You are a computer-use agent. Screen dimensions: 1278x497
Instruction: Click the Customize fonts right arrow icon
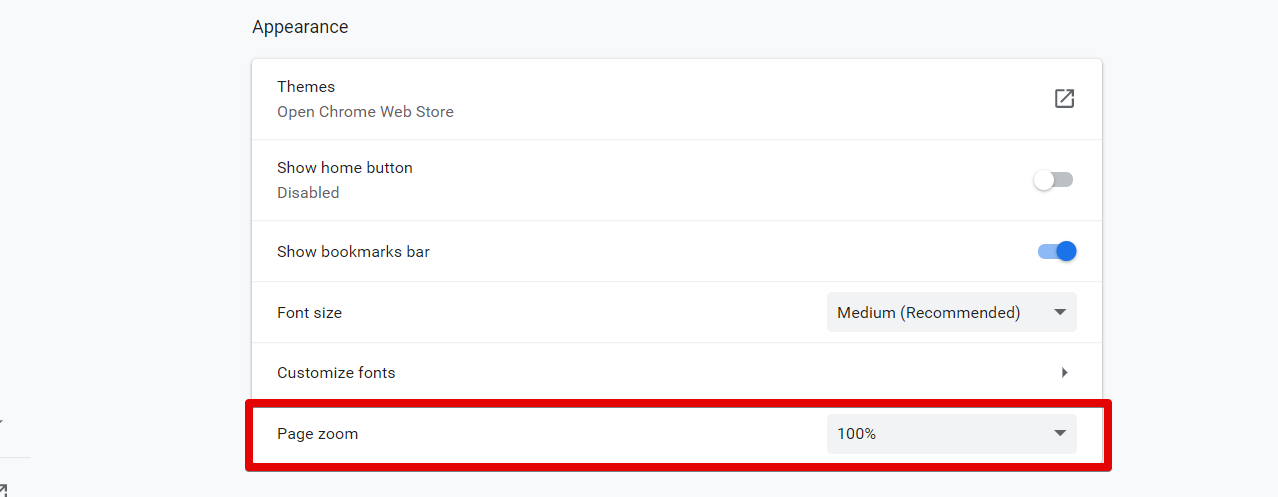pyautogui.click(x=1064, y=373)
